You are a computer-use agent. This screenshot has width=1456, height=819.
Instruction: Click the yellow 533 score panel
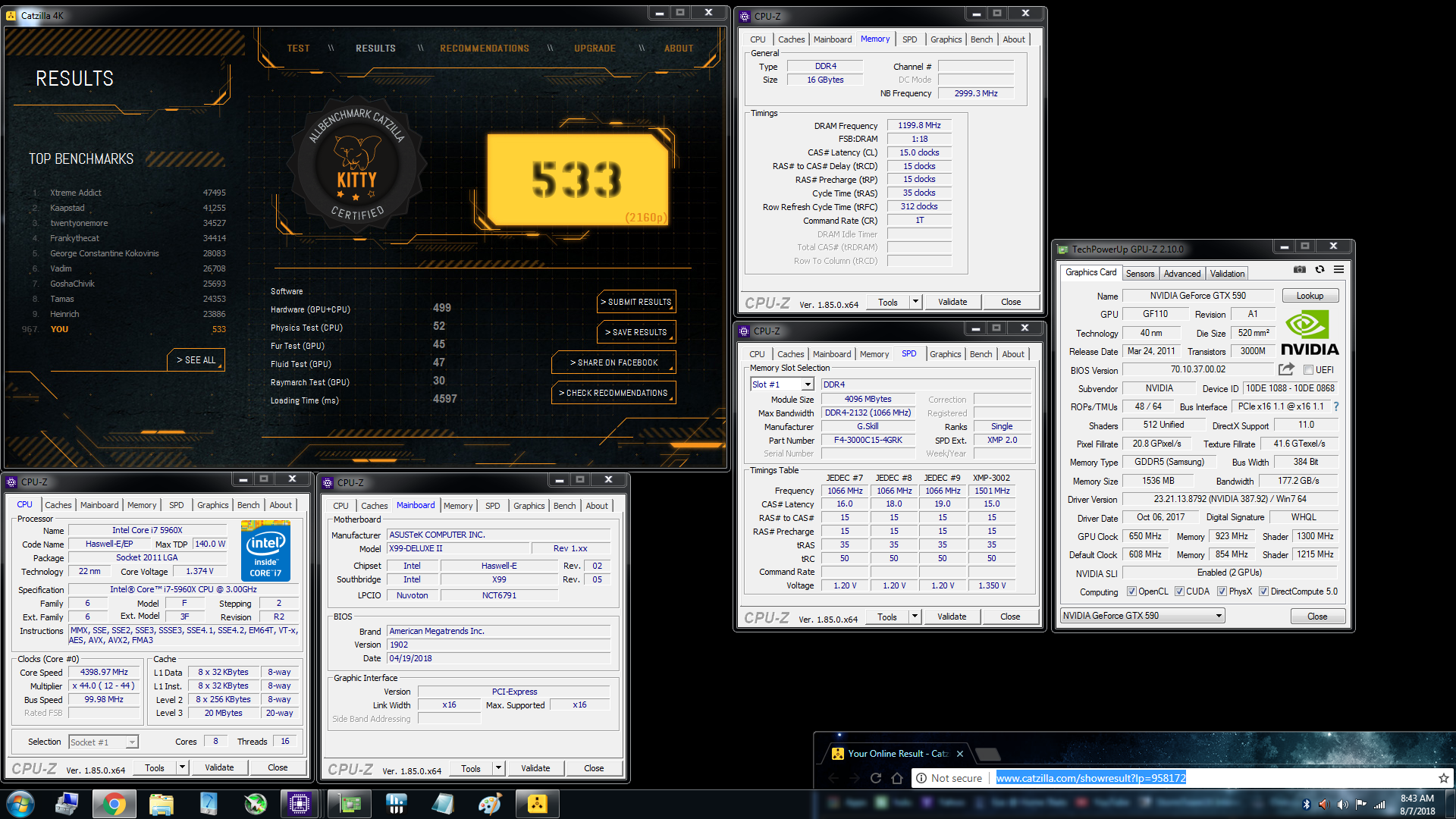point(578,180)
